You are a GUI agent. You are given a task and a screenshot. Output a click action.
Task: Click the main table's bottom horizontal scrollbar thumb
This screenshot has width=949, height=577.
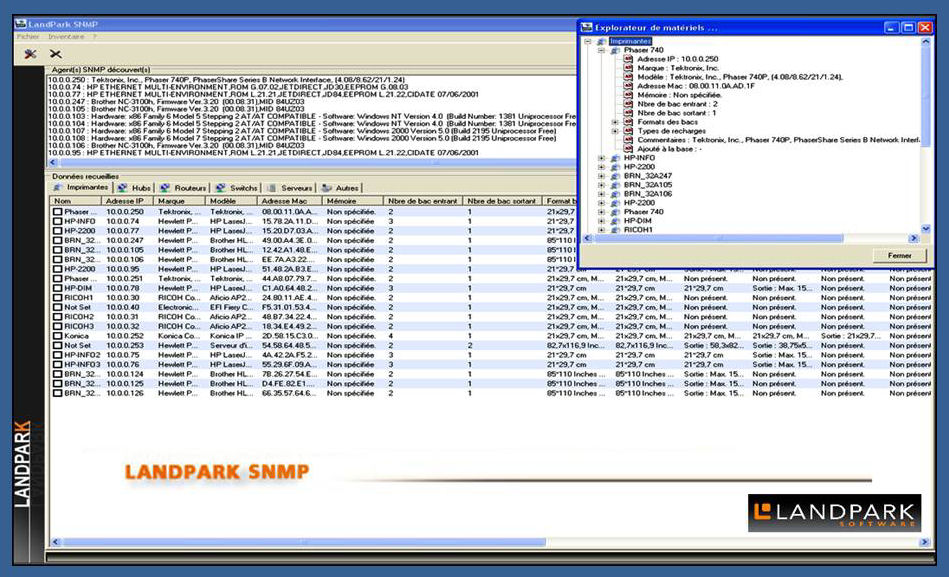coord(304,542)
